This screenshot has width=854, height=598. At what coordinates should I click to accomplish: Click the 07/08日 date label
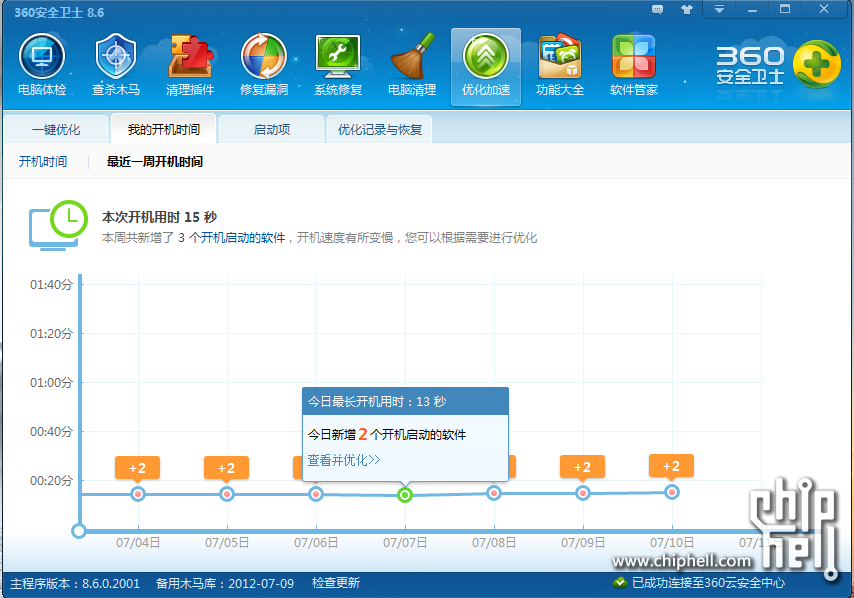494,542
